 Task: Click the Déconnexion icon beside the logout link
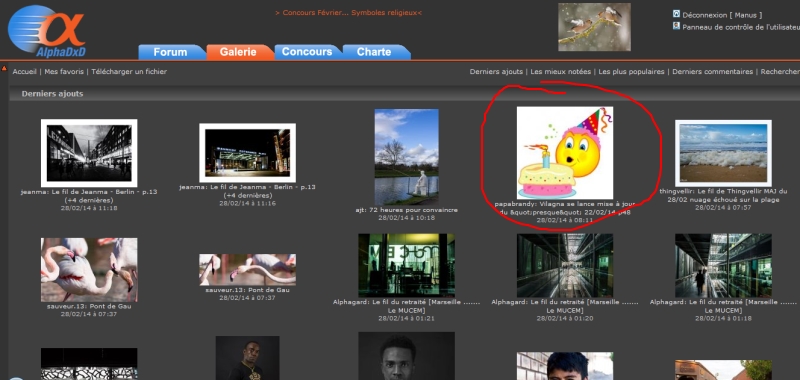click(x=677, y=14)
